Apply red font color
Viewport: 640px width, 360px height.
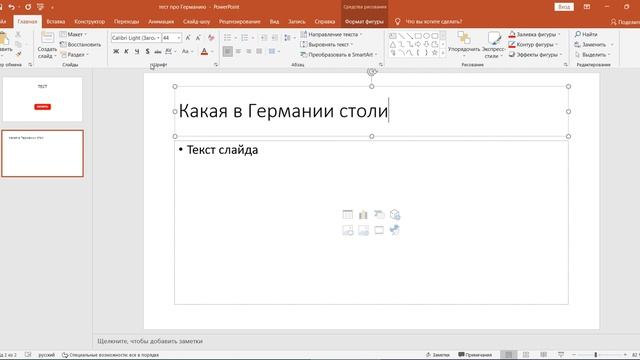(x=204, y=51)
